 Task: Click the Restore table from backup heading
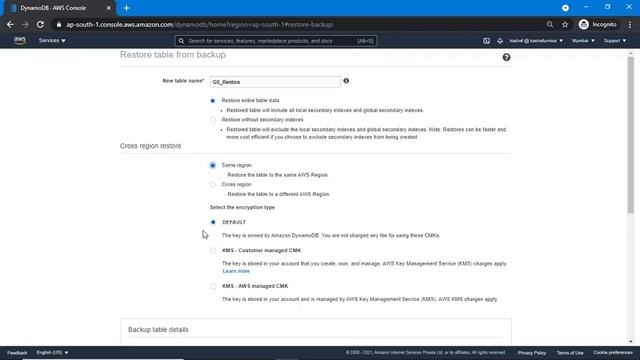tap(173, 55)
